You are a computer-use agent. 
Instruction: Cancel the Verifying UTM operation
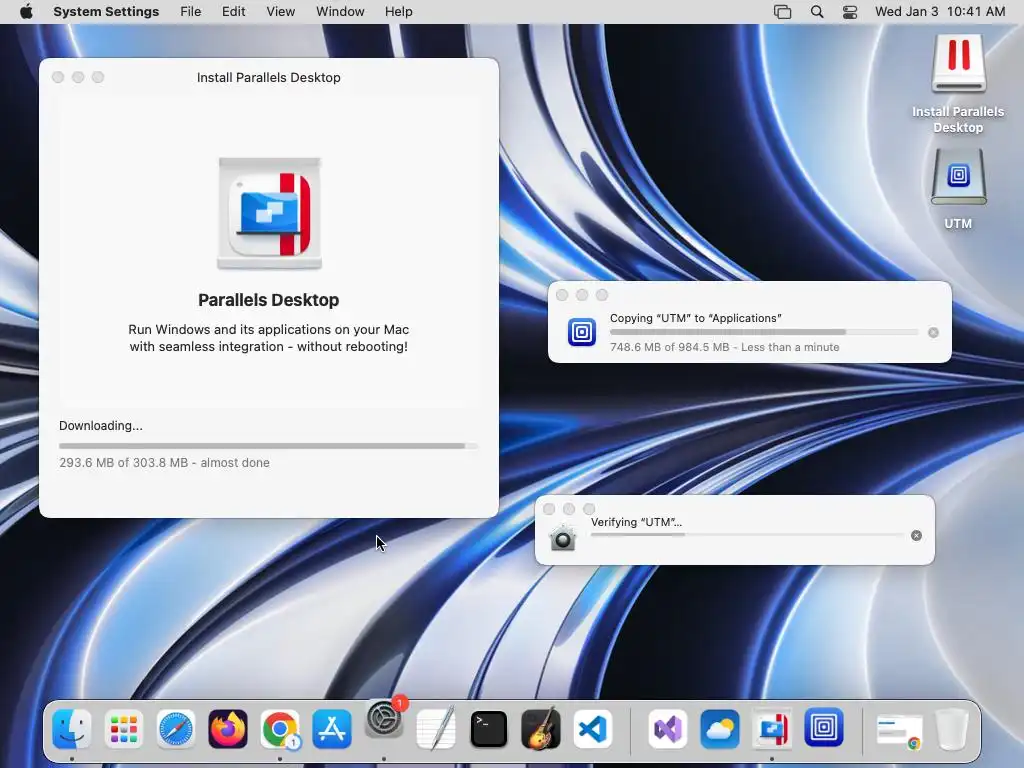coord(916,536)
